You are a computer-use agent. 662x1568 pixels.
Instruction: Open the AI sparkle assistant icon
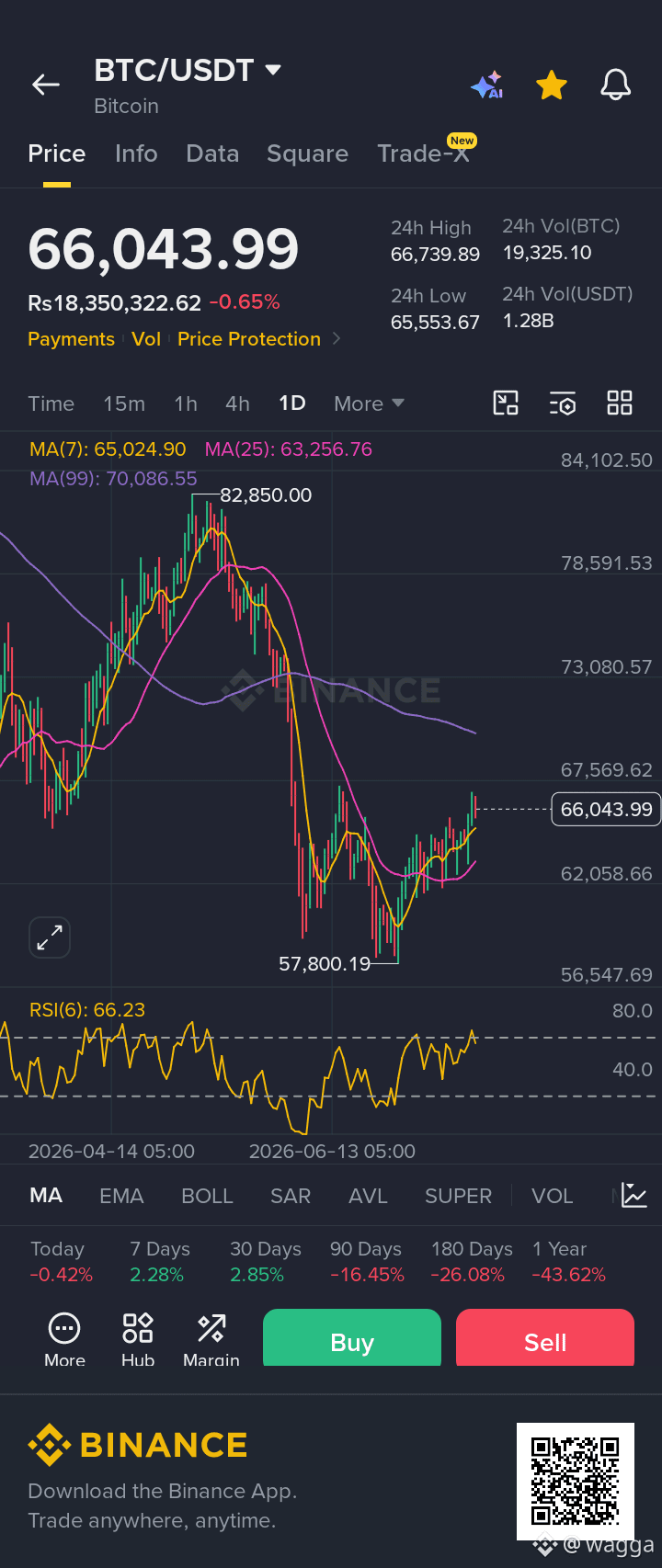[487, 85]
